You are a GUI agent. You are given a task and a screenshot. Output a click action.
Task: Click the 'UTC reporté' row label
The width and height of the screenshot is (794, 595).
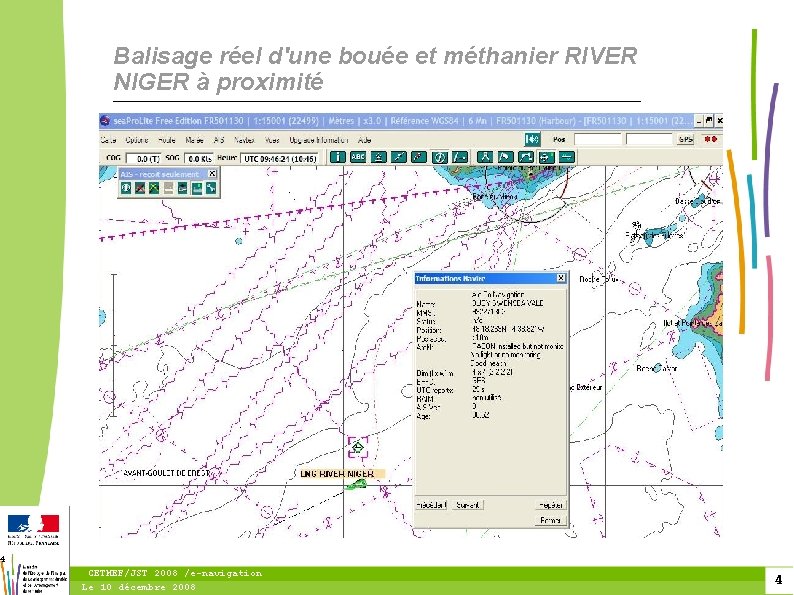tap(434, 390)
